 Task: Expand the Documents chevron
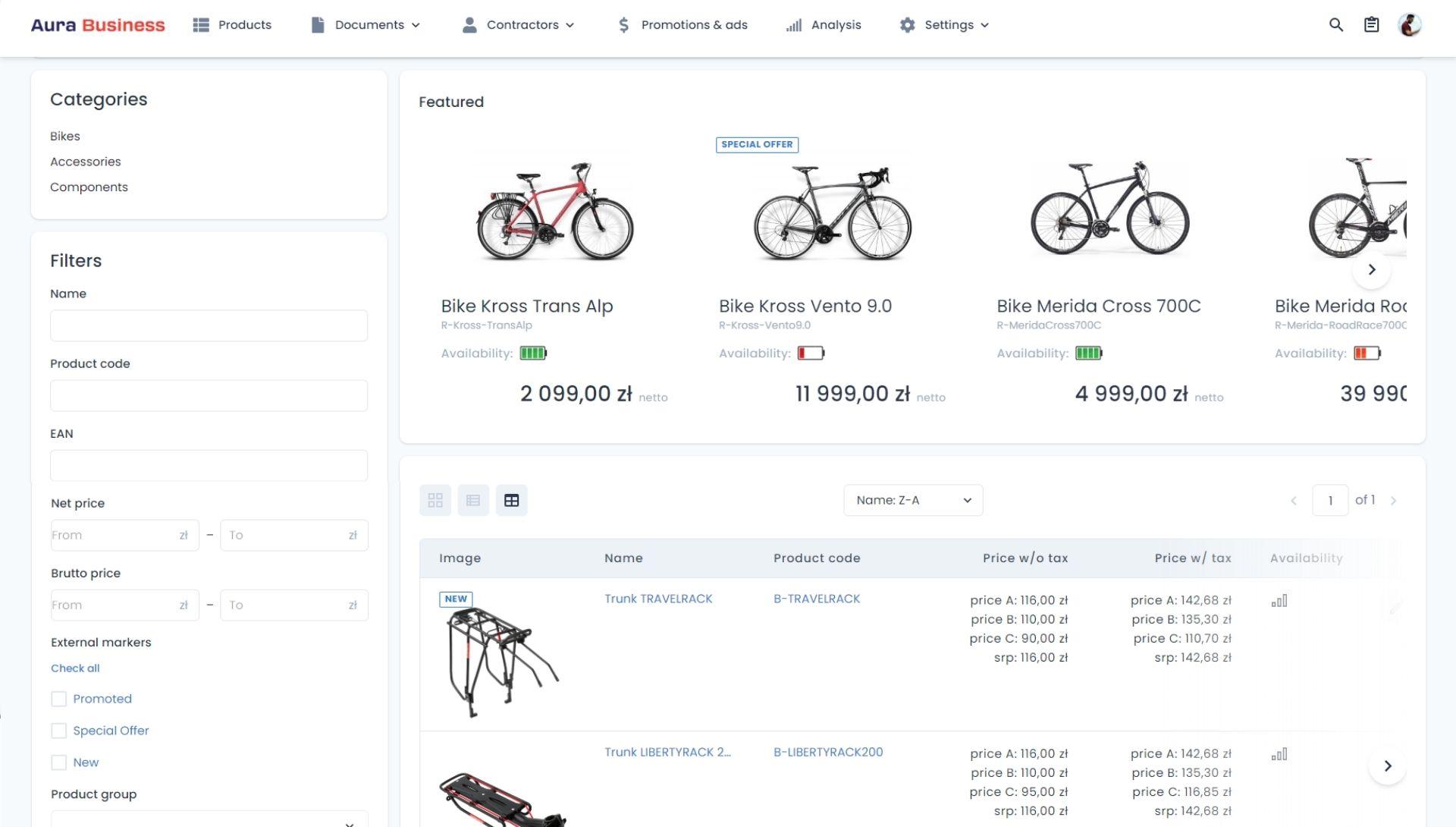pos(416,25)
